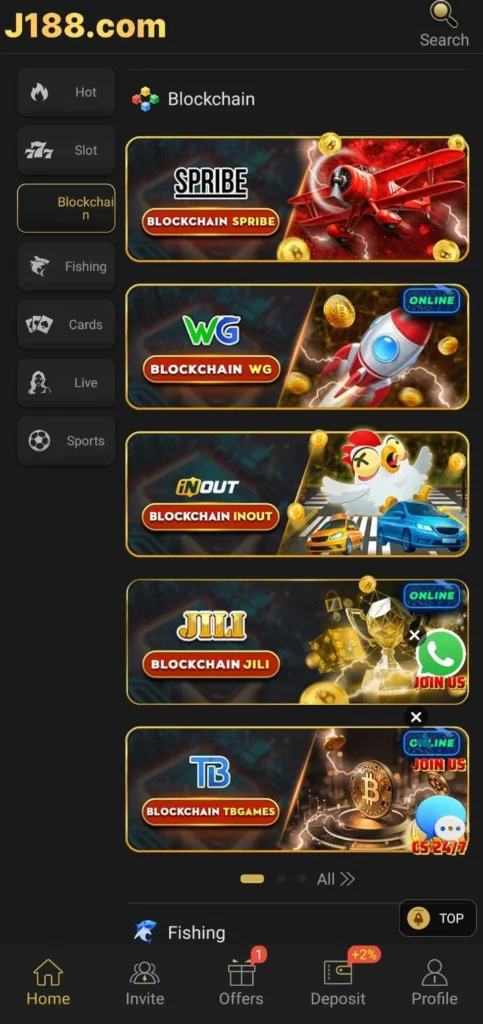Open the Offers tab with badge
Screen dimensions: 483x1024
[242, 982]
